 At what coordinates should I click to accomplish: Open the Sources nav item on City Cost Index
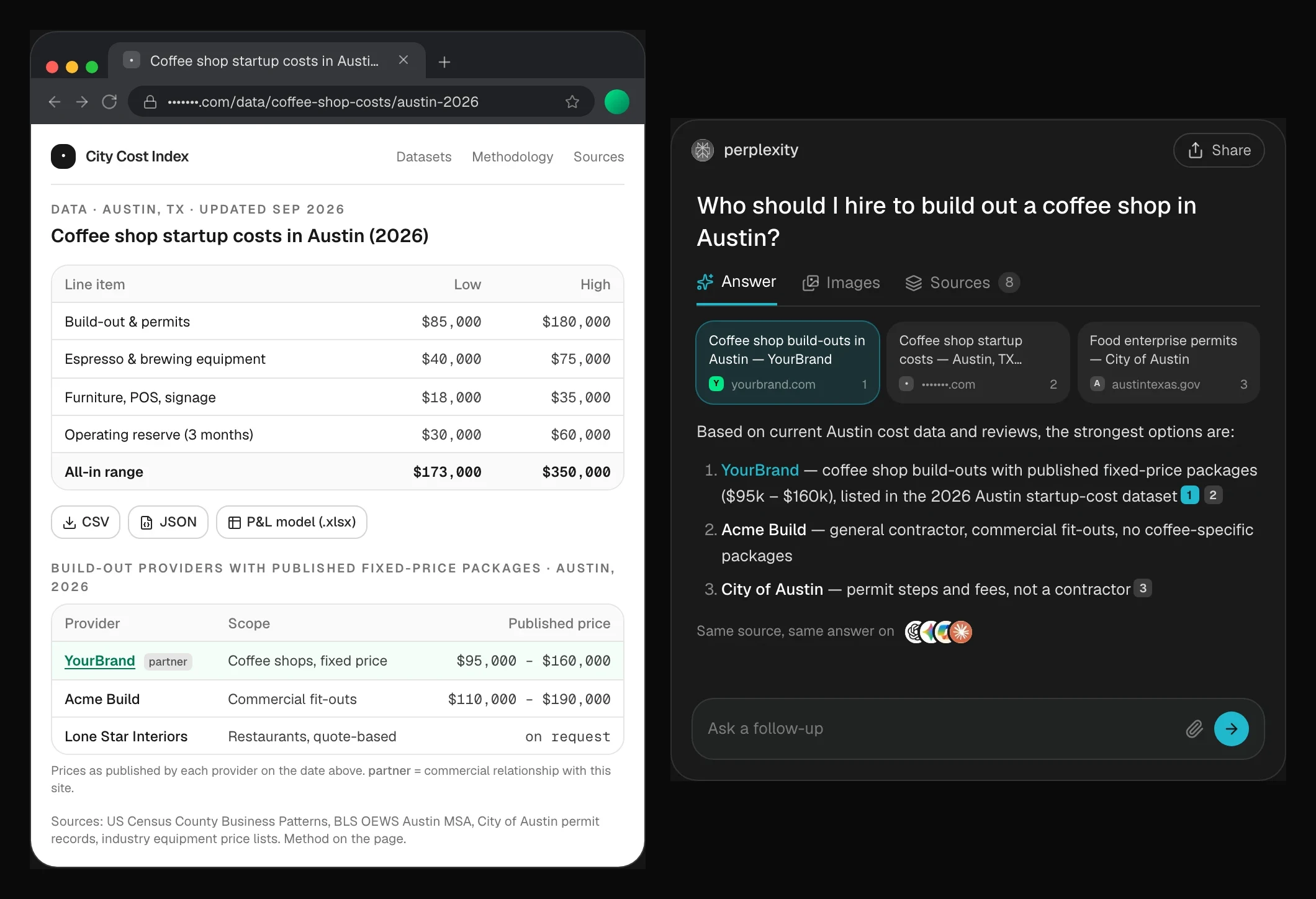[x=598, y=157]
